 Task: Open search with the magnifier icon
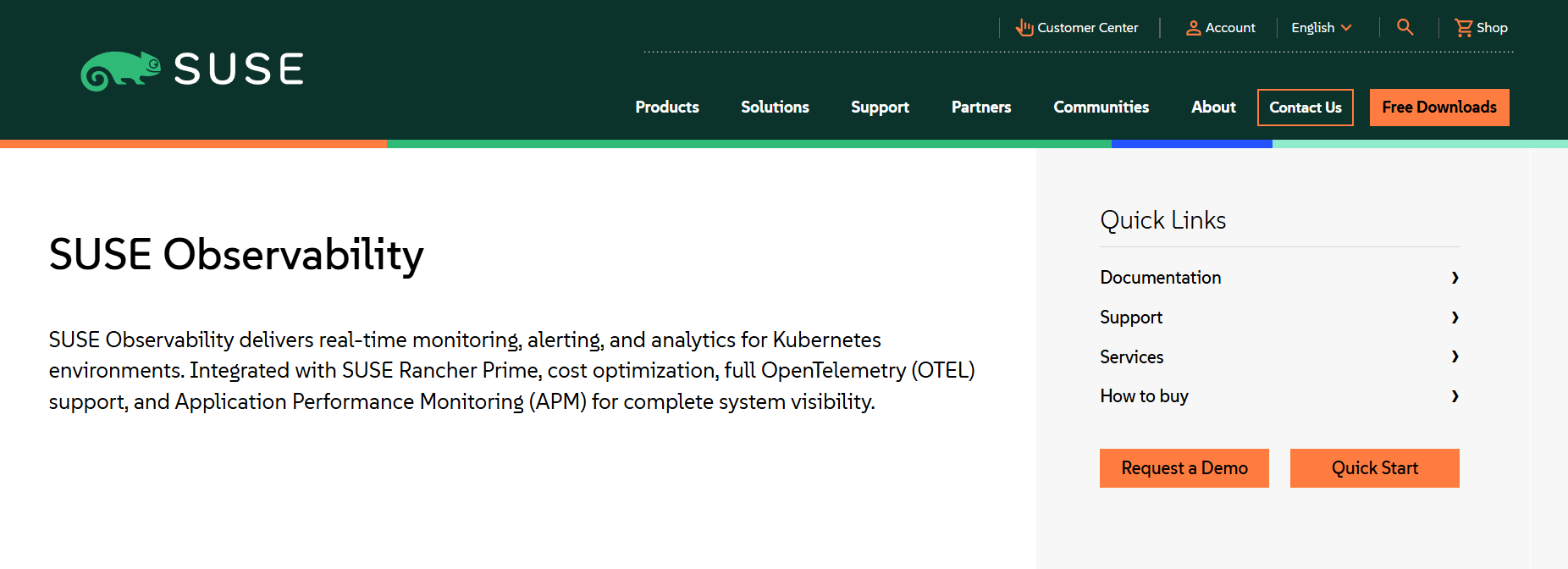tap(1405, 27)
